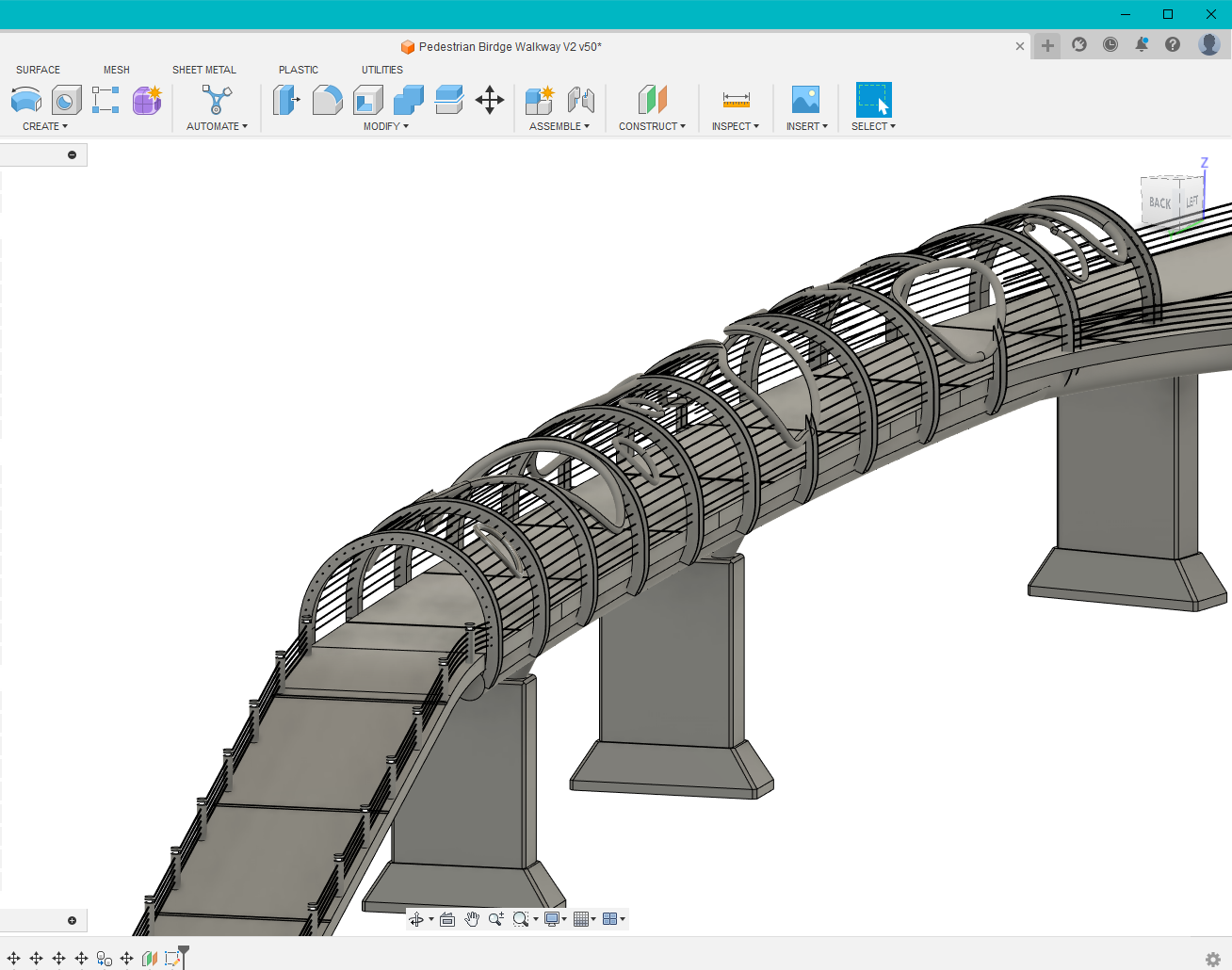The image size is (1232, 970).
Task: Select the Move/Copy tool in Modify panel
Action: coord(489,99)
